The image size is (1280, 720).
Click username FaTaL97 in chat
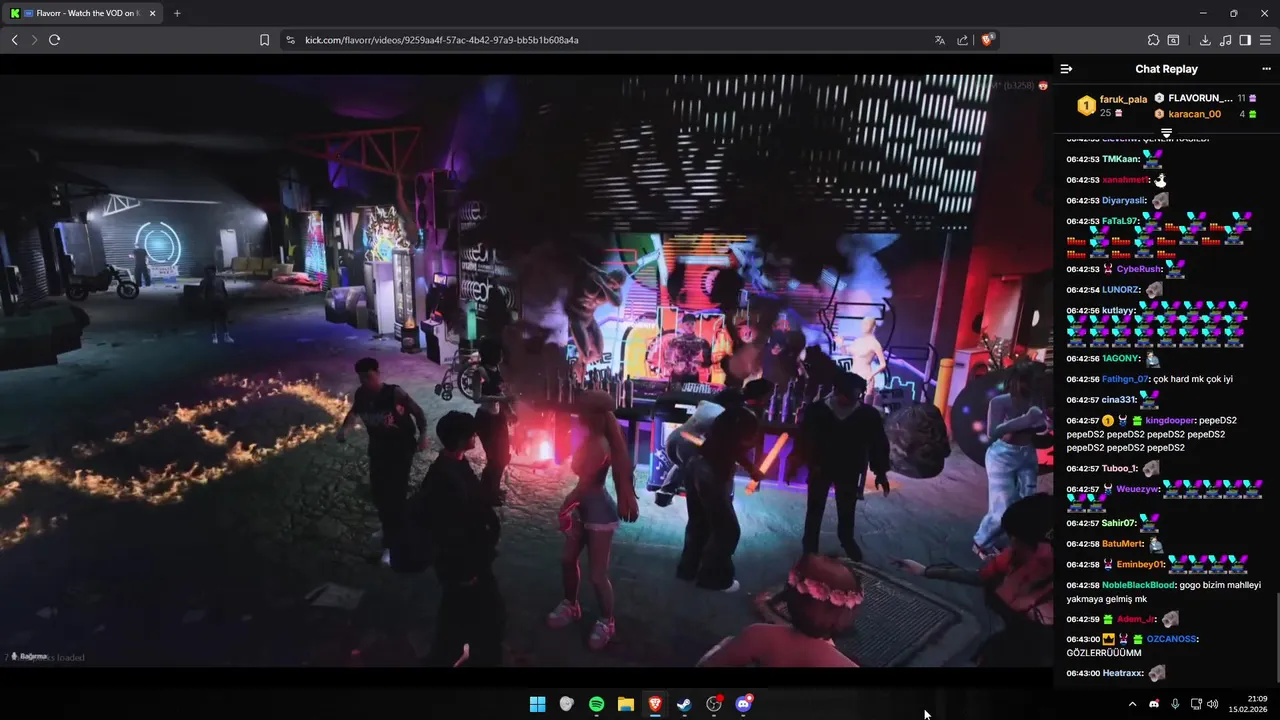[x=1120, y=221]
